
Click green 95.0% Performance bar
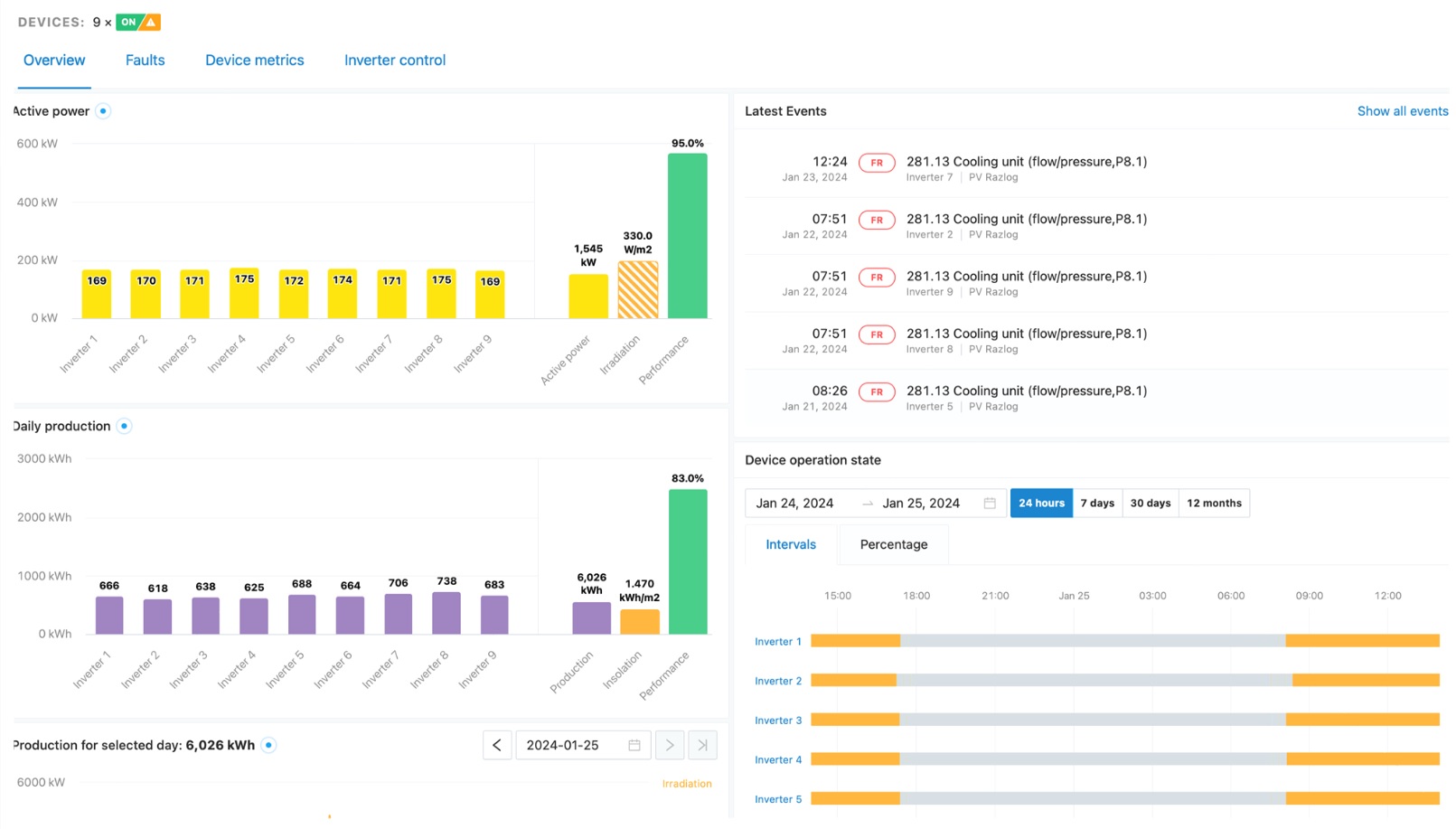click(688, 236)
